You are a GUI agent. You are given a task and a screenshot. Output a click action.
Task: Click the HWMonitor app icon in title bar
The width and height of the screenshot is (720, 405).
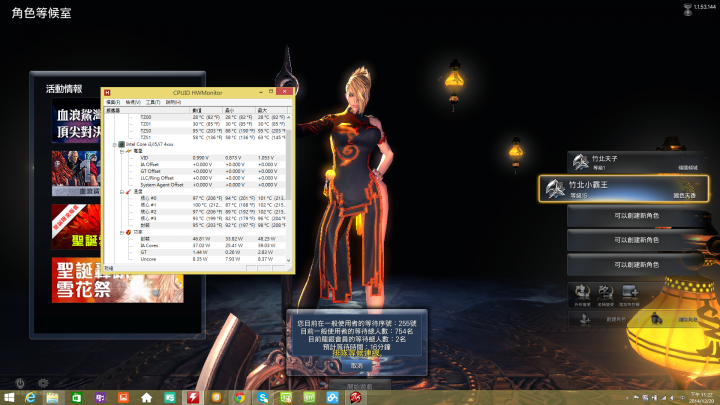click(107, 92)
